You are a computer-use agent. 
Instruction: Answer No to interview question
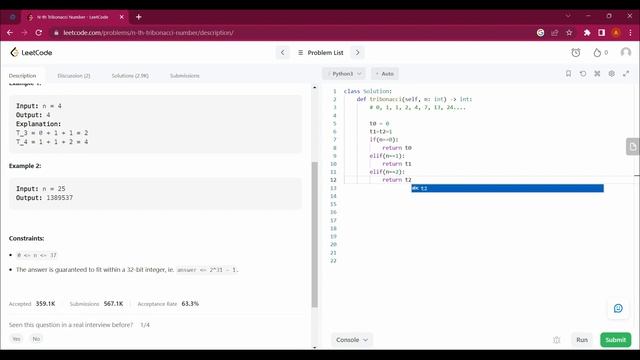pyautogui.click(x=36, y=339)
